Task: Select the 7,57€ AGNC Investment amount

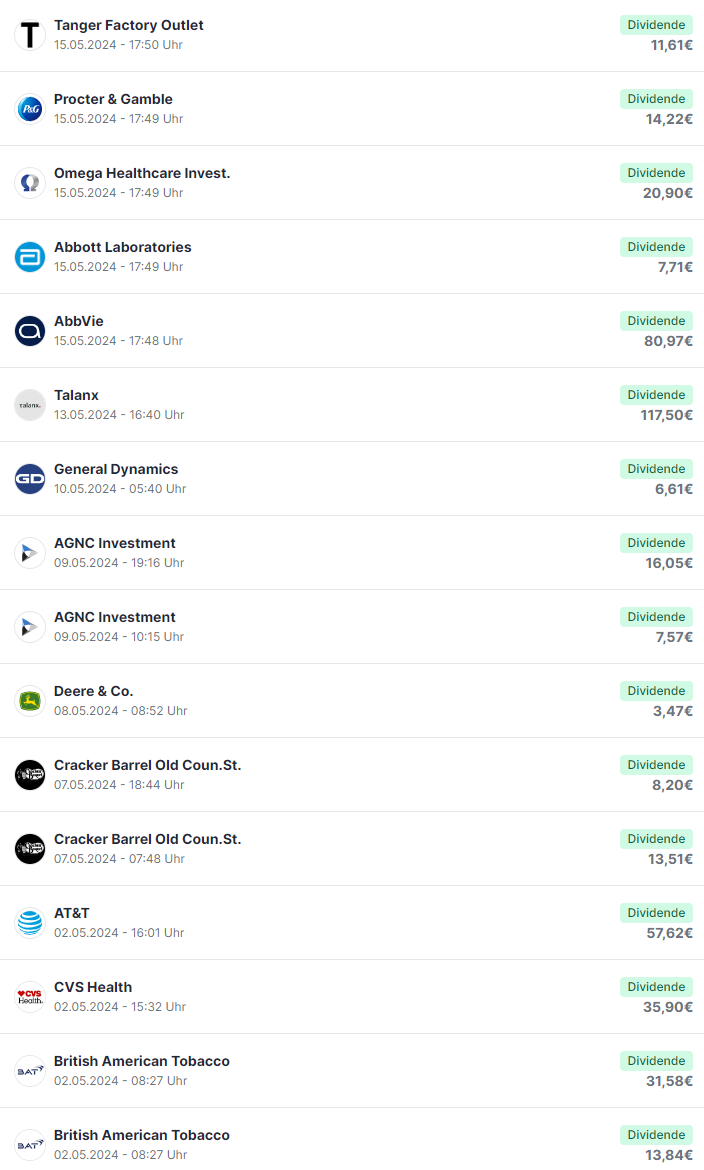Action: point(674,637)
